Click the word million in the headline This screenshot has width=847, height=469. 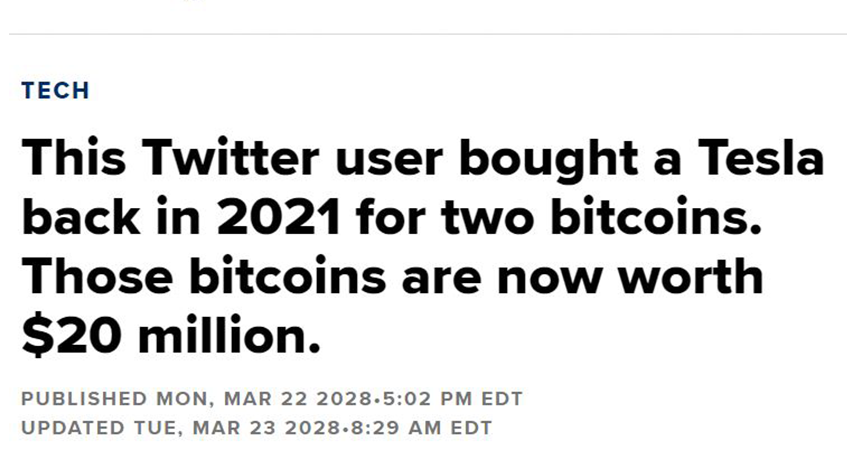click(x=230, y=335)
